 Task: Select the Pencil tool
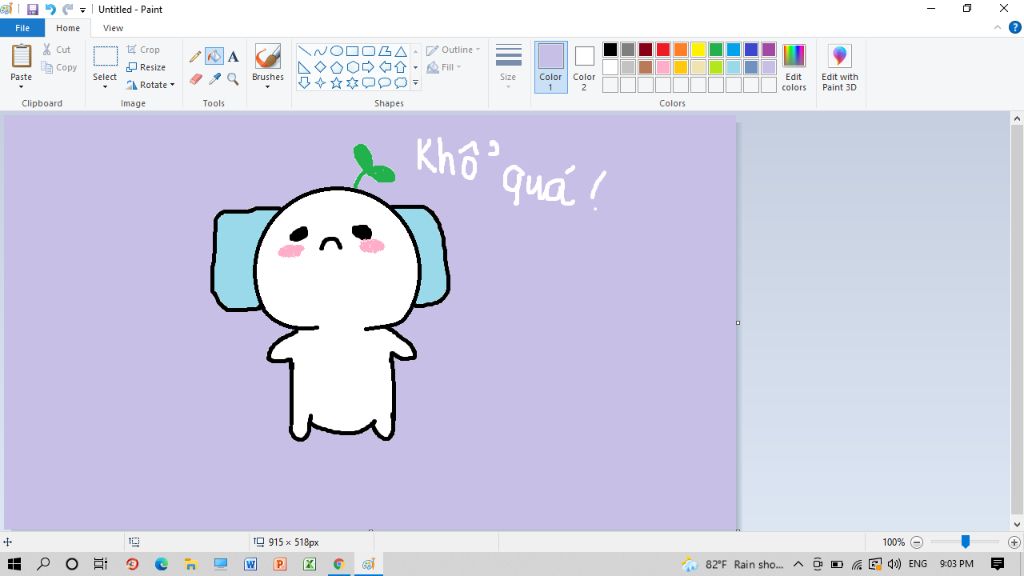coord(195,57)
